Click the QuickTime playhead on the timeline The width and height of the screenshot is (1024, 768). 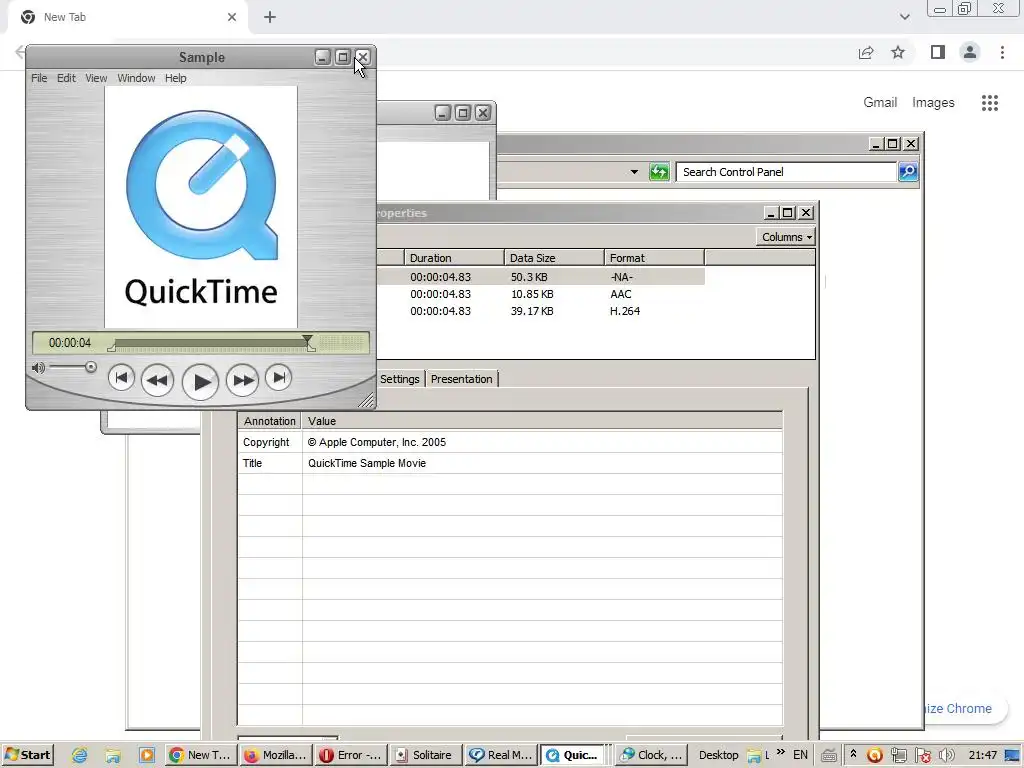[308, 340]
